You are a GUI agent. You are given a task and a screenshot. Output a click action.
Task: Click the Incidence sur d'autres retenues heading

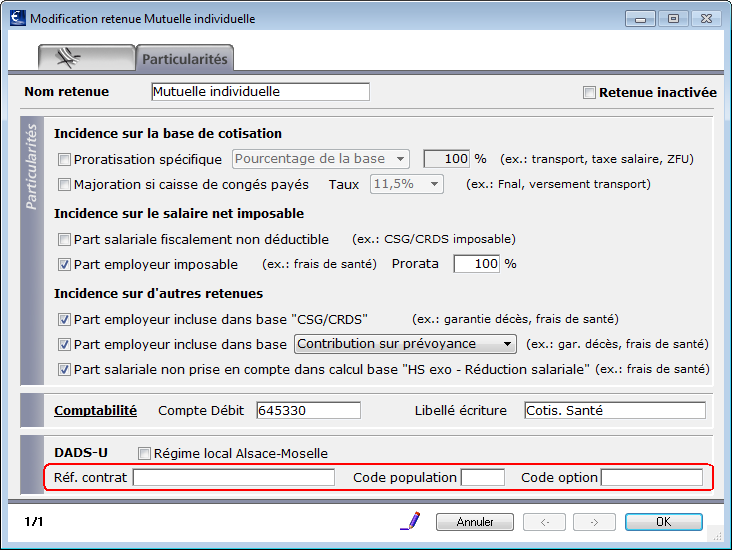(x=158, y=293)
